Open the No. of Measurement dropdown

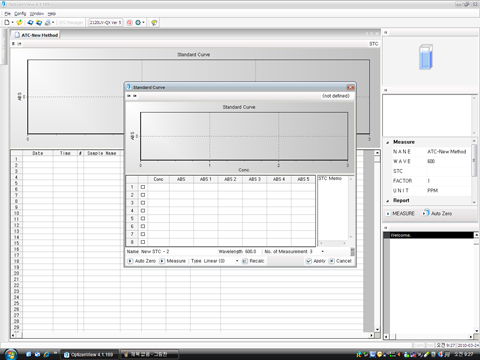coord(322,251)
